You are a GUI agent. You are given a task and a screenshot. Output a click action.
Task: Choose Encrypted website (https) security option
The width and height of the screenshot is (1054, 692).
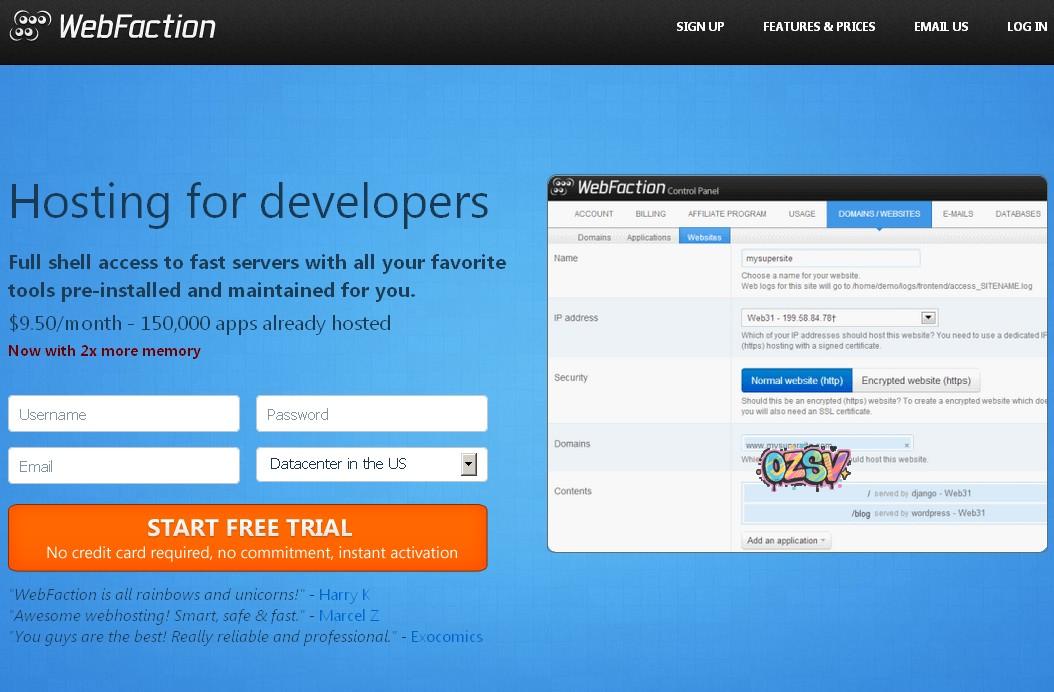click(916, 381)
